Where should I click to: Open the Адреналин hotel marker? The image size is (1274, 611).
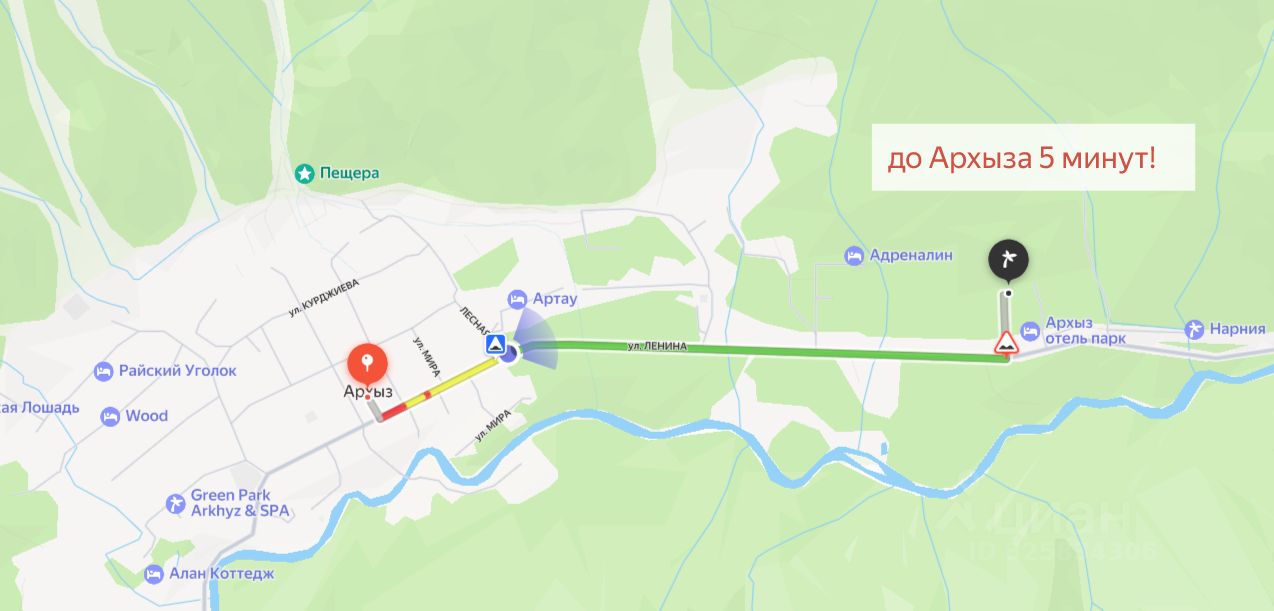853,255
